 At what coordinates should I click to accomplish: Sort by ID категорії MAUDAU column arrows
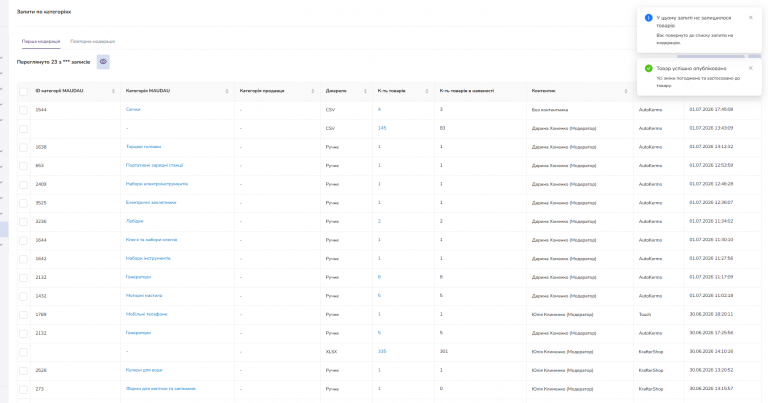[x=113, y=91]
